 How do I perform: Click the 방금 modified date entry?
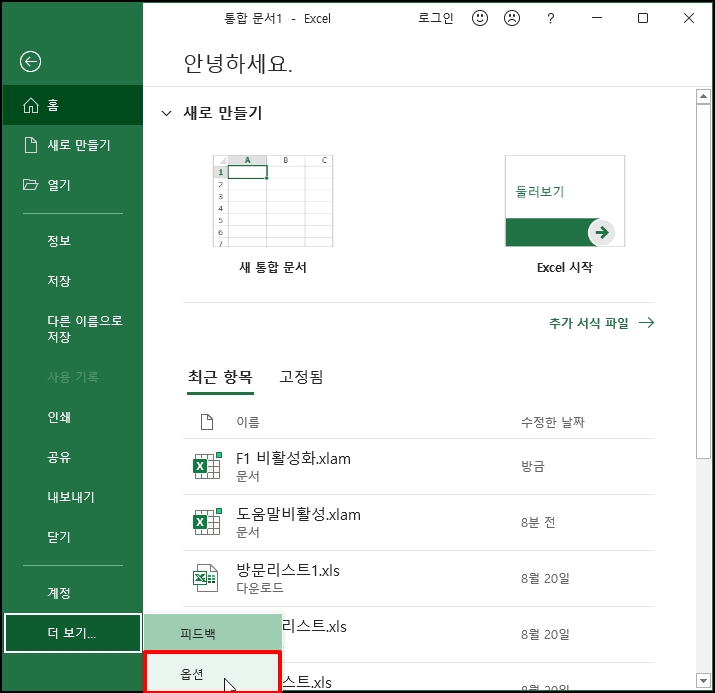pos(533,466)
